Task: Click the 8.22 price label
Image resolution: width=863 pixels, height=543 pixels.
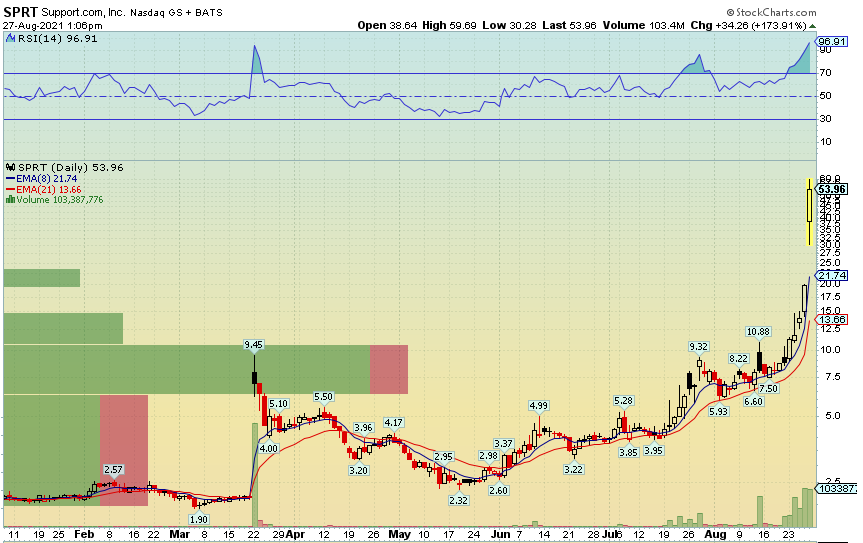Action: coord(739,359)
